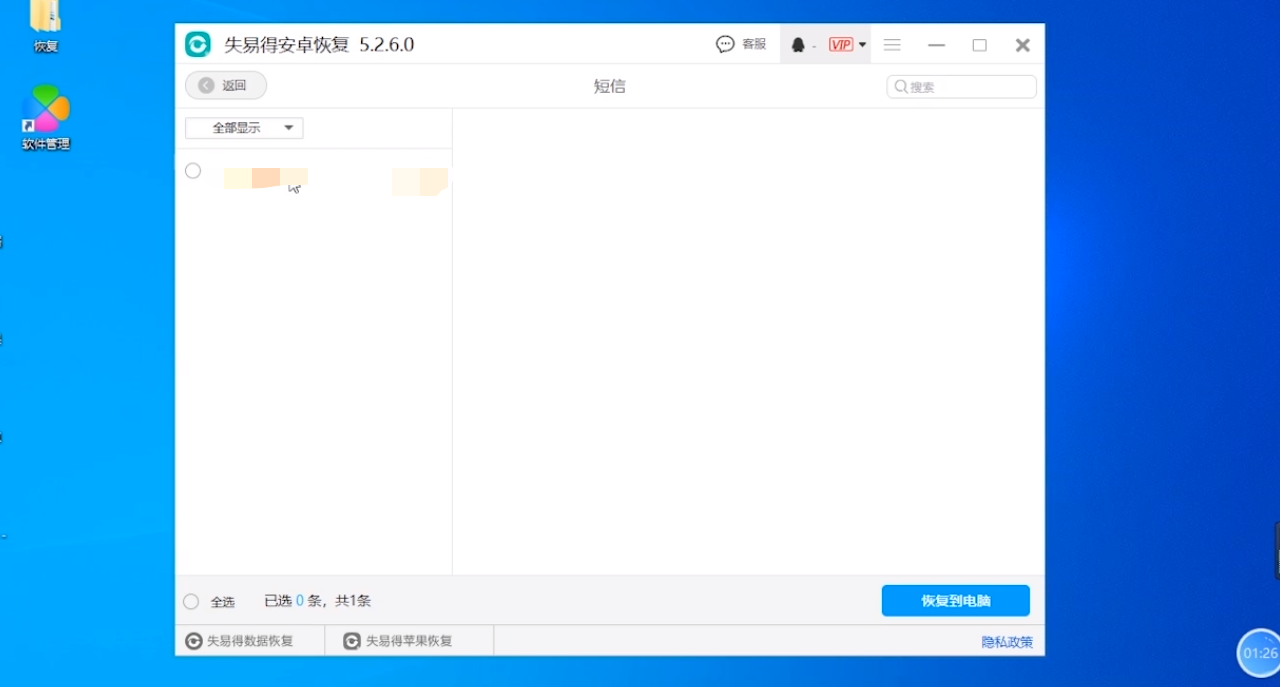Viewport: 1280px width, 687px height.
Task: Select the radio button of the SMS entry
Action: pyautogui.click(x=193, y=171)
